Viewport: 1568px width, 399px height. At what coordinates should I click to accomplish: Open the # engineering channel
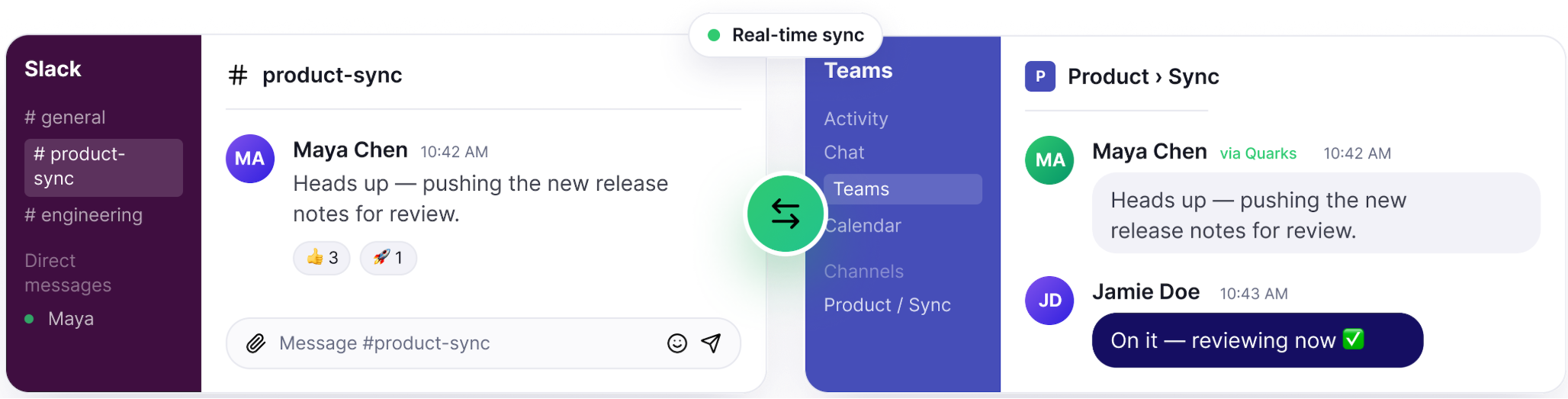[83, 215]
